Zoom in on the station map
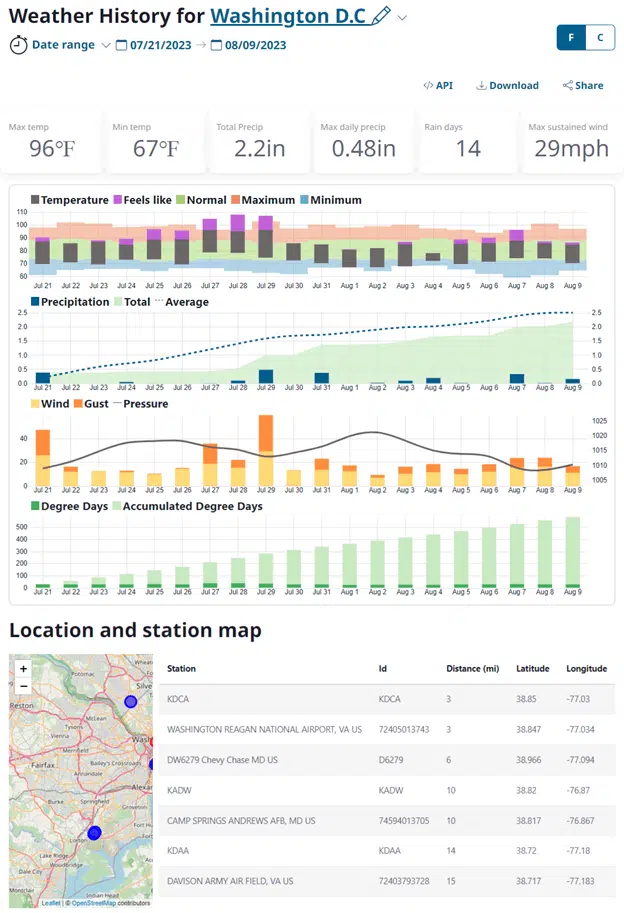This screenshot has height=913, width=624. pyautogui.click(x=23, y=668)
